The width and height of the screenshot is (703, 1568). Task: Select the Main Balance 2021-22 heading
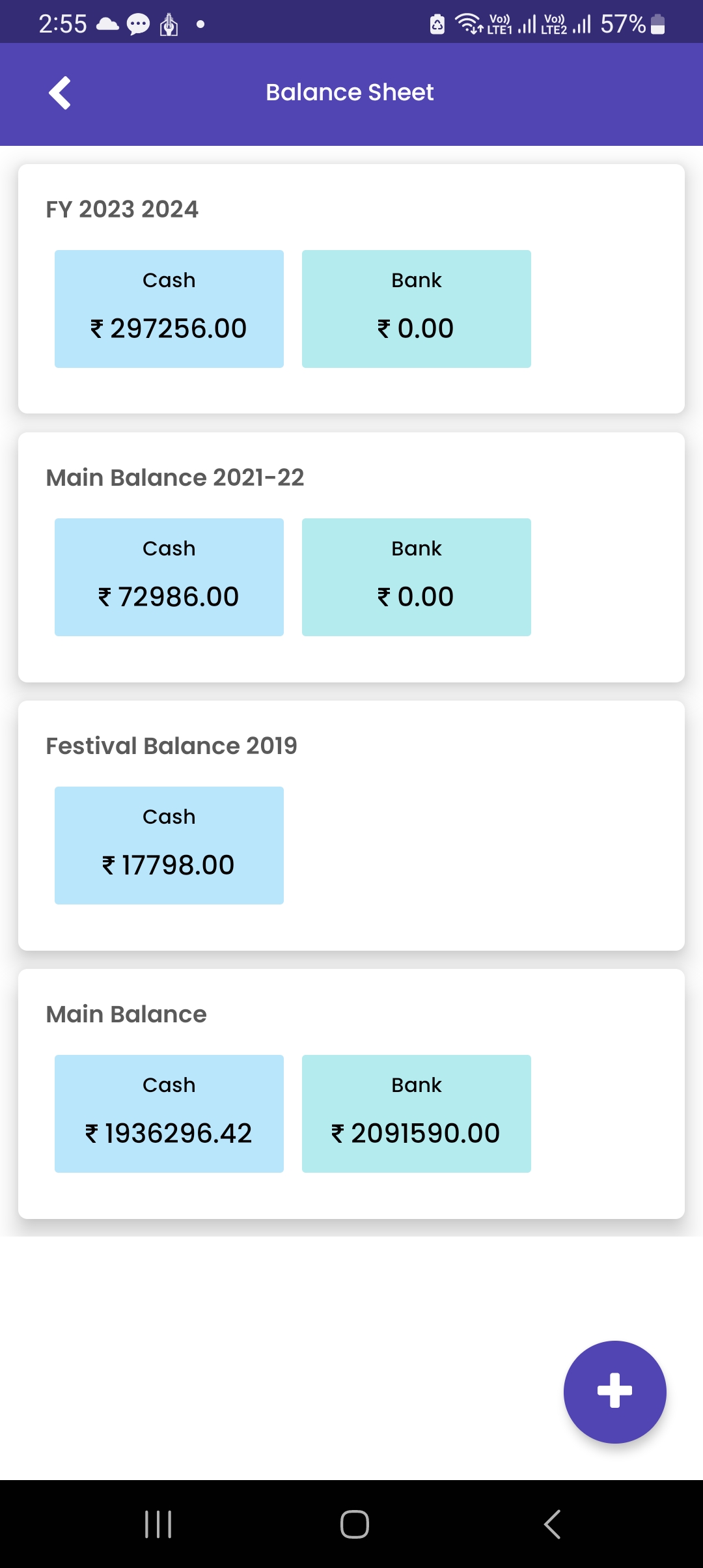(x=175, y=477)
